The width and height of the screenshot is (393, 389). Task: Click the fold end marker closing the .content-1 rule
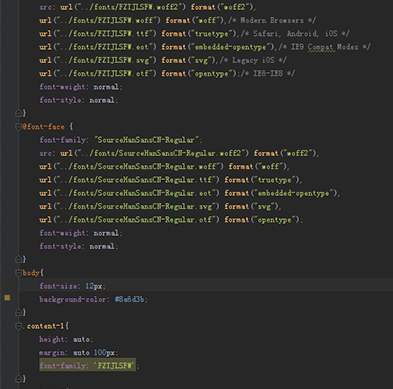pos(19,379)
